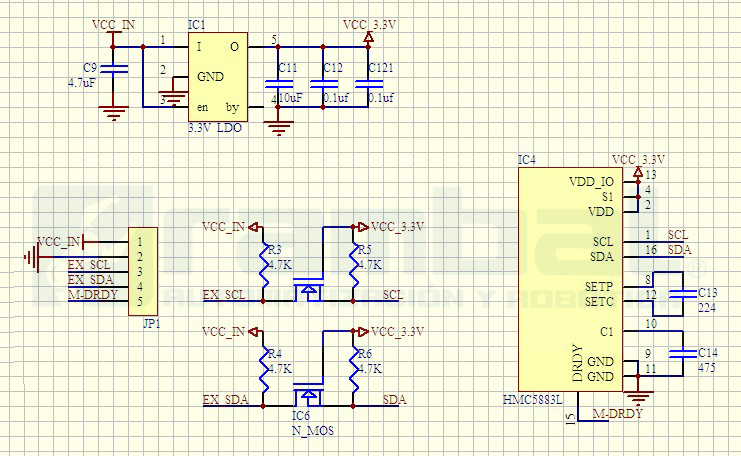Select resistor R3 in the SCL level shifter

tap(266, 263)
